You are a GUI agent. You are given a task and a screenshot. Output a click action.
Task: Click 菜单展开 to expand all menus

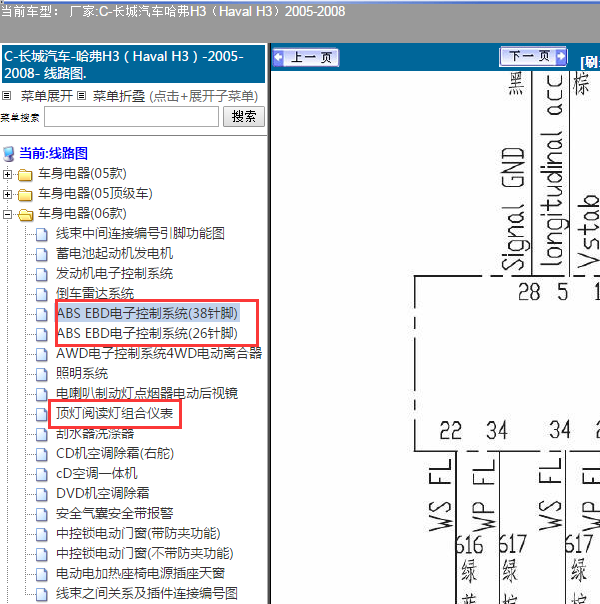click(x=47, y=96)
